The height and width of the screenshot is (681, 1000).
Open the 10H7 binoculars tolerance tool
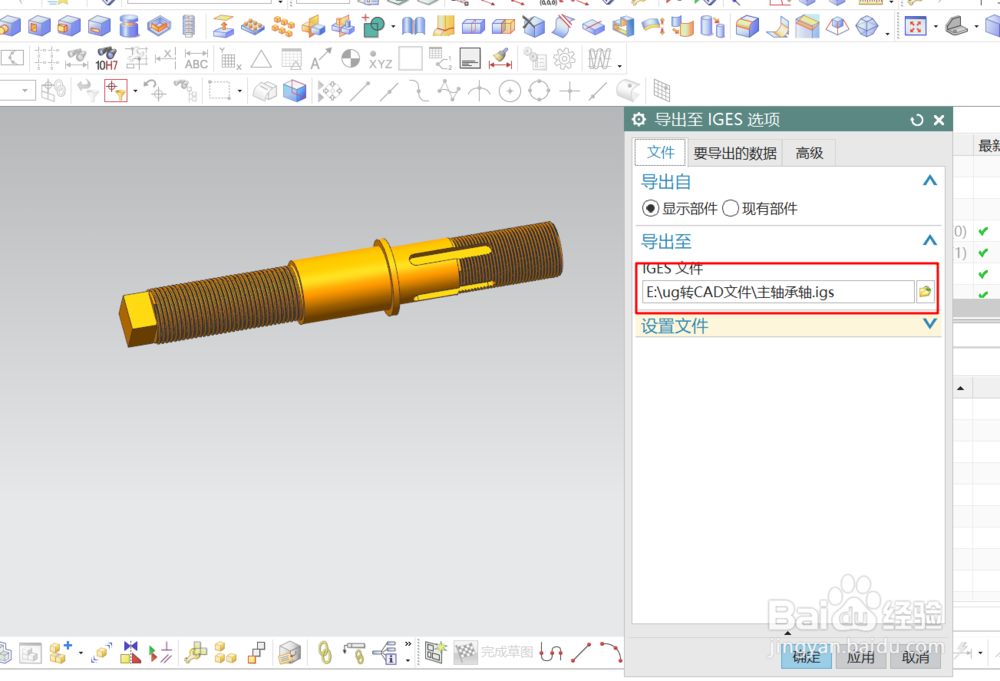coord(107,59)
